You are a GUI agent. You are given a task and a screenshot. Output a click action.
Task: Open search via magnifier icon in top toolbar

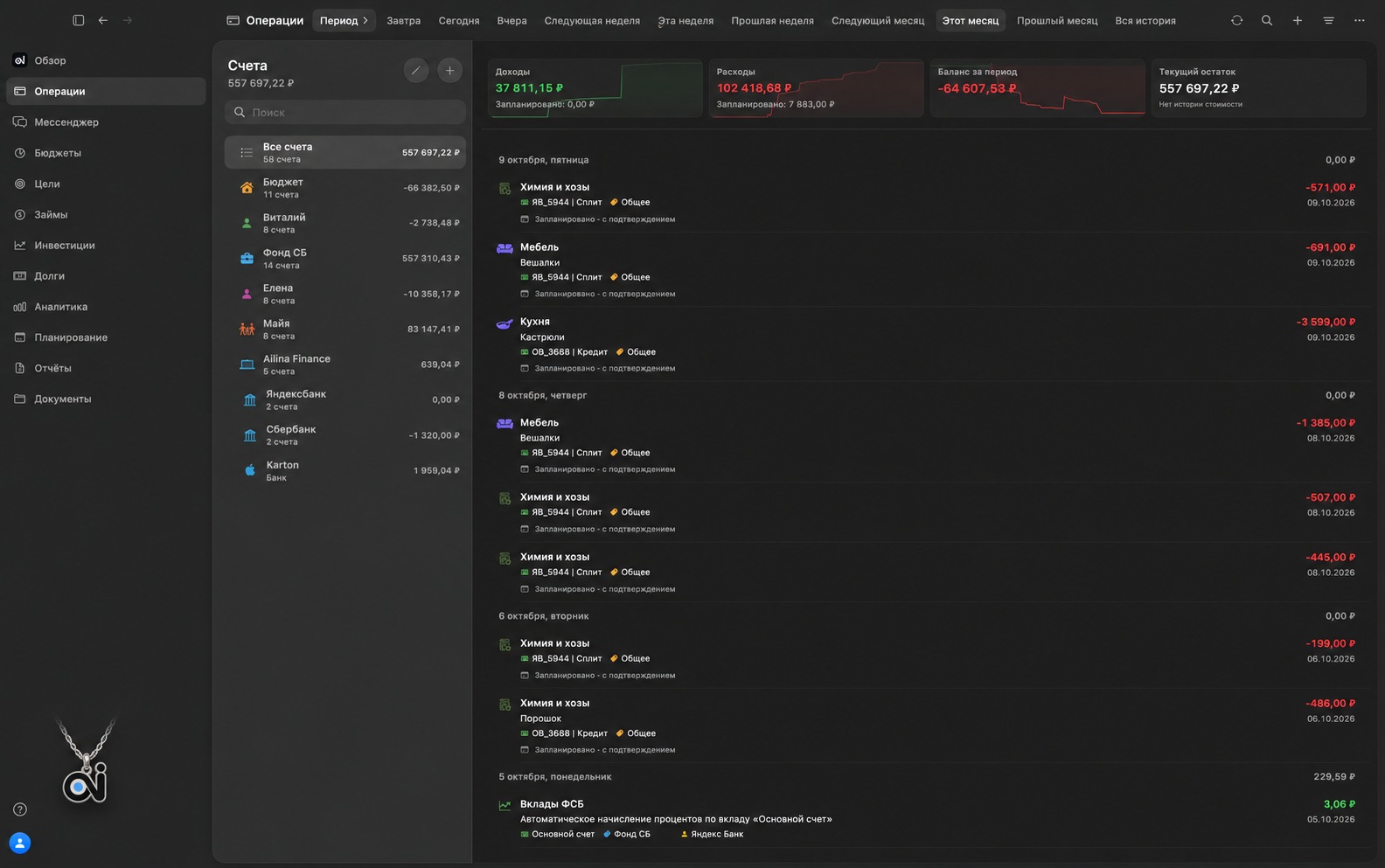coord(1267,20)
